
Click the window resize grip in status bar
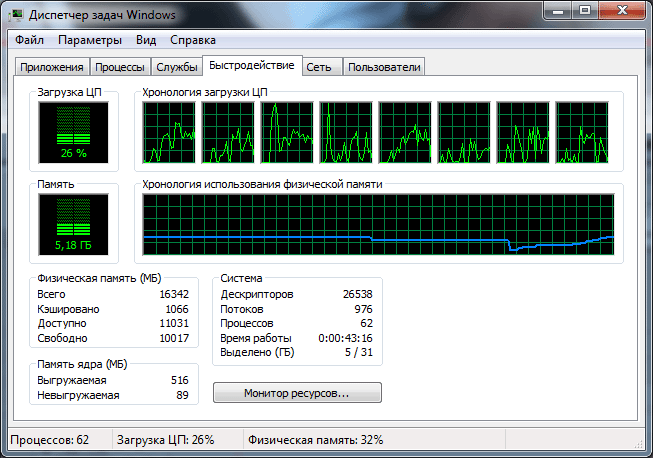tap(638, 444)
